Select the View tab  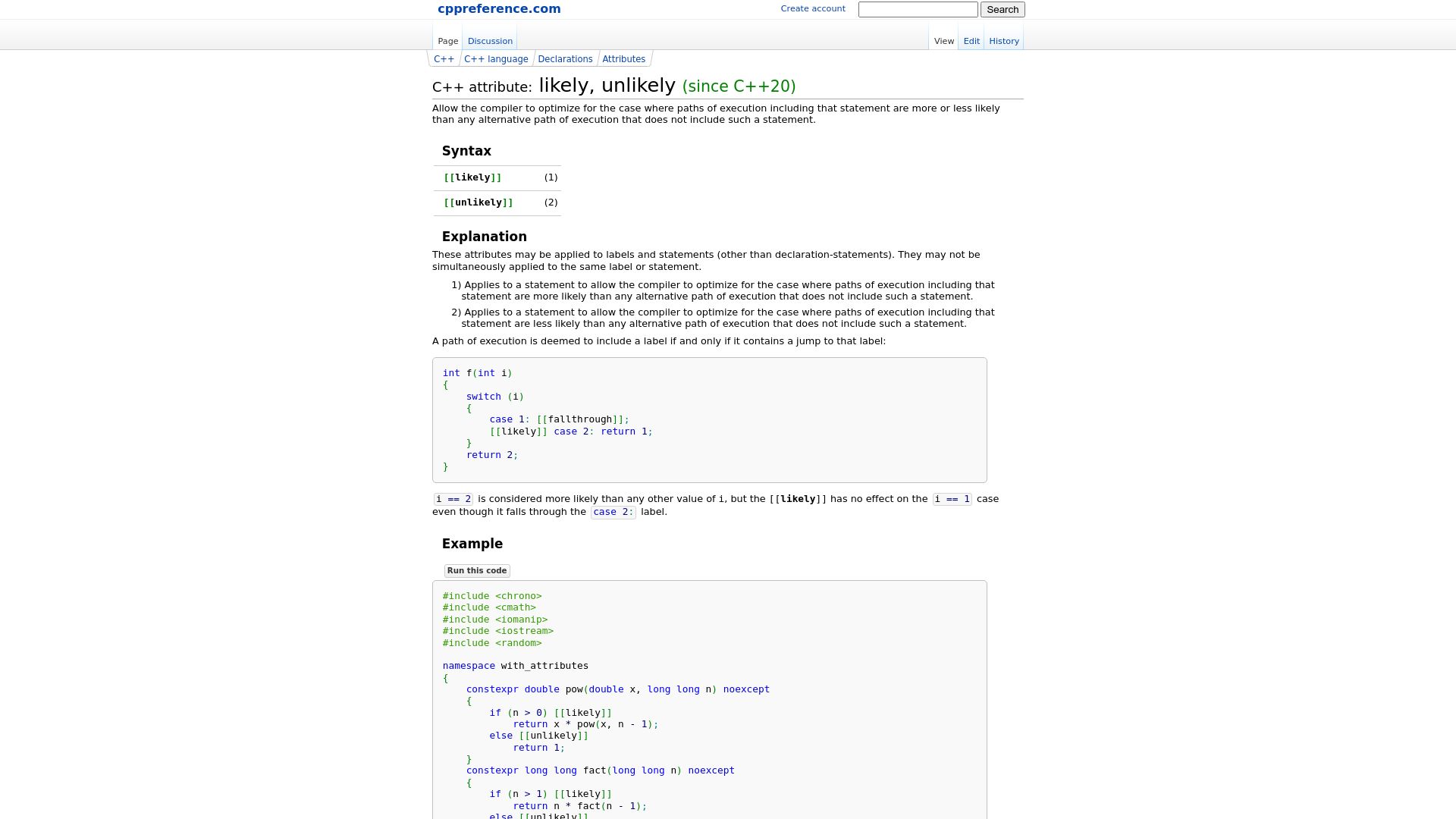point(944,41)
